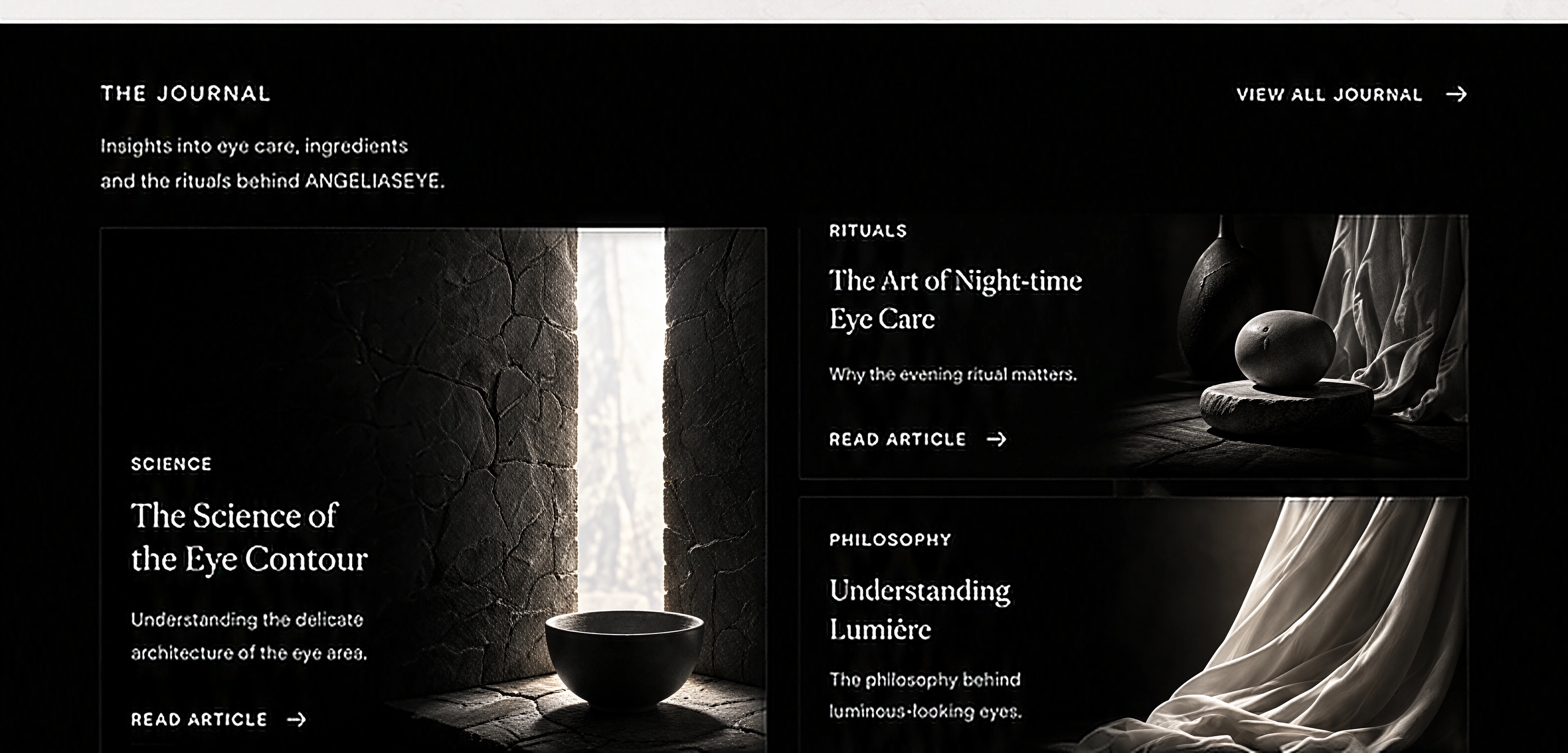The image size is (1568, 753).
Task: Click the arrow icon beside View All Journal
Action: click(x=1456, y=94)
